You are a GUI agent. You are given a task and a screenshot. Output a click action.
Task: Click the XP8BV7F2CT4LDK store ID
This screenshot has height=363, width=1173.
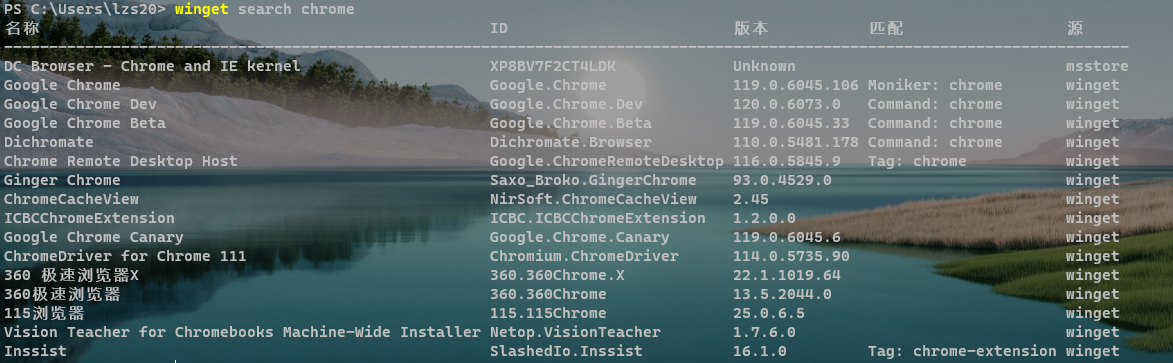pos(552,67)
